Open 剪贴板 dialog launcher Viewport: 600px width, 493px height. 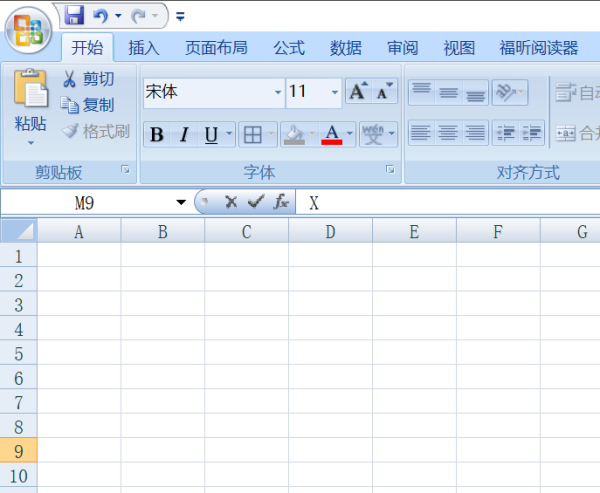125,170
